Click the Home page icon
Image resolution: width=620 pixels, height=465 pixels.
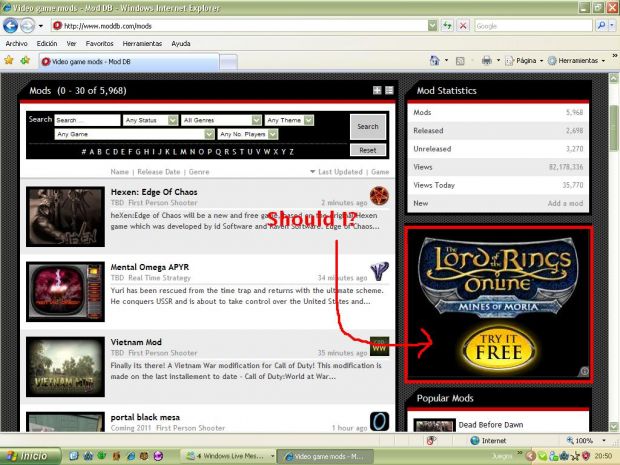click(435, 60)
